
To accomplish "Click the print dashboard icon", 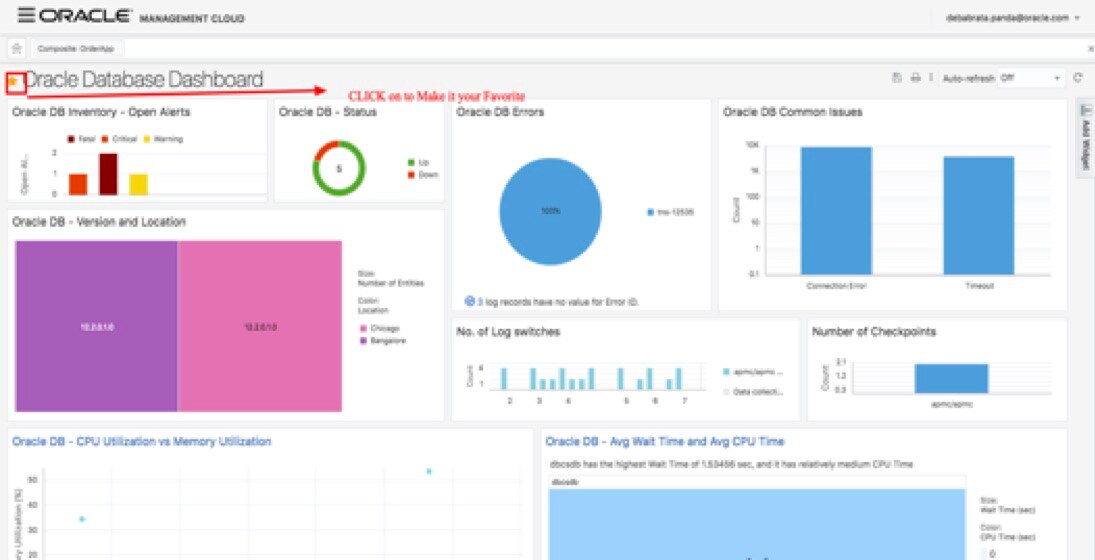I will pyautogui.click(x=915, y=78).
